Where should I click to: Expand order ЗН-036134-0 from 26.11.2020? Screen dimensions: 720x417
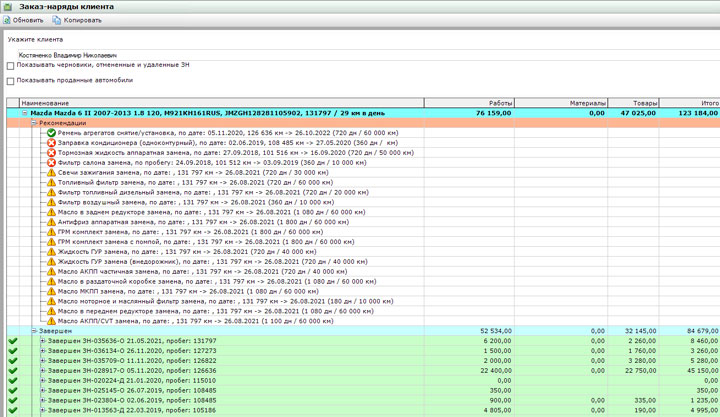pyautogui.click(x=43, y=351)
